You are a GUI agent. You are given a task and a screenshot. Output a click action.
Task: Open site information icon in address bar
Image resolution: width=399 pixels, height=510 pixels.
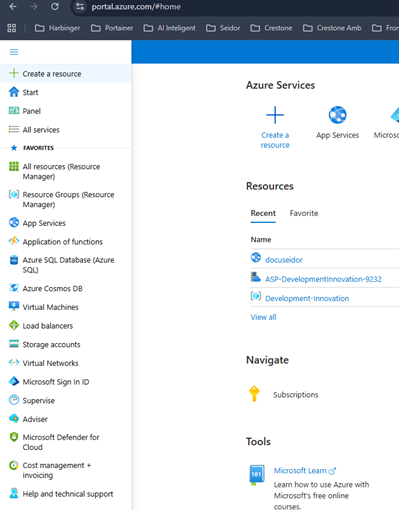[x=80, y=6]
